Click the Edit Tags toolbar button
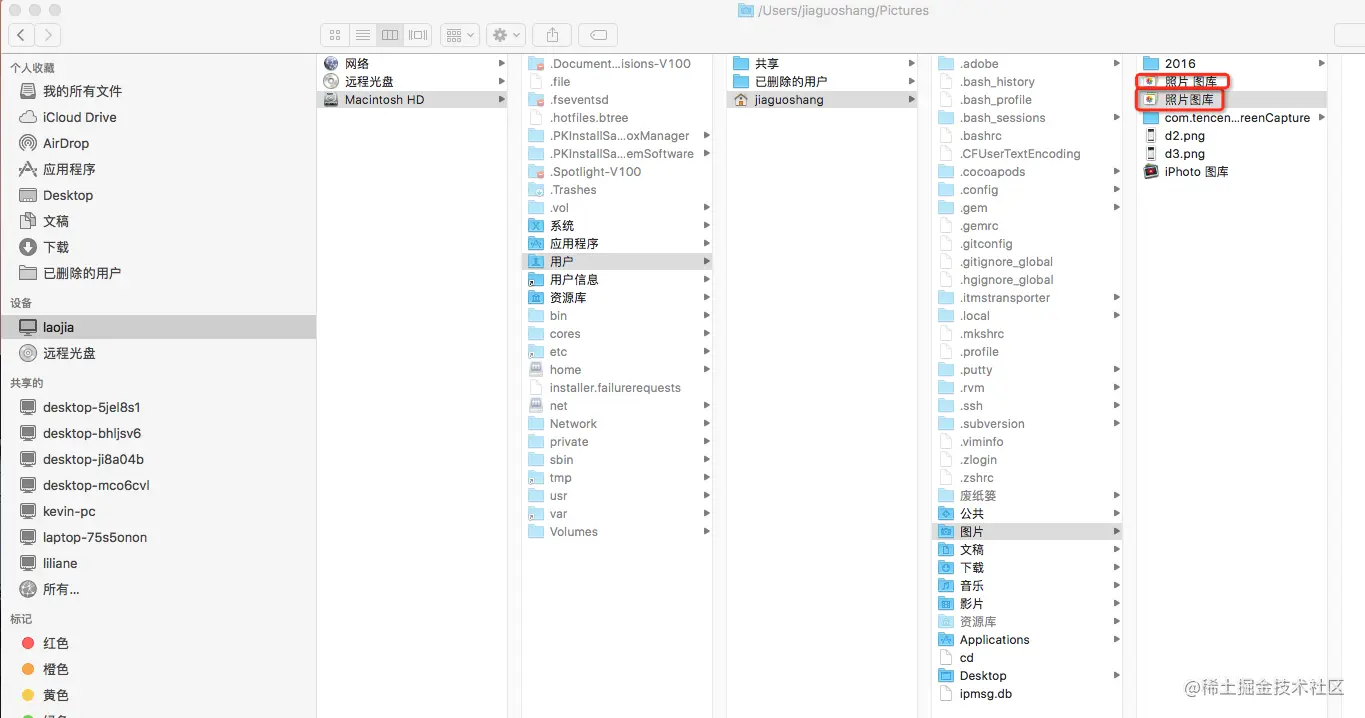Viewport: 1365px width, 718px height. pyautogui.click(x=597, y=35)
